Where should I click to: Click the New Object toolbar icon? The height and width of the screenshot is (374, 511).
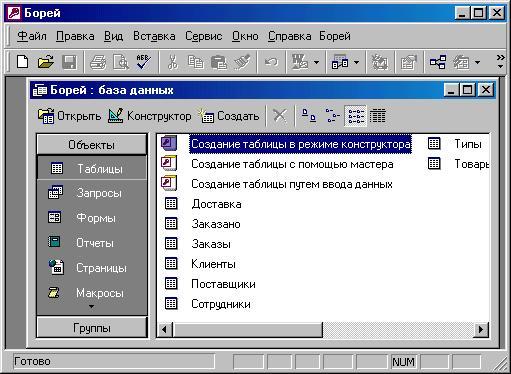tap(461, 62)
